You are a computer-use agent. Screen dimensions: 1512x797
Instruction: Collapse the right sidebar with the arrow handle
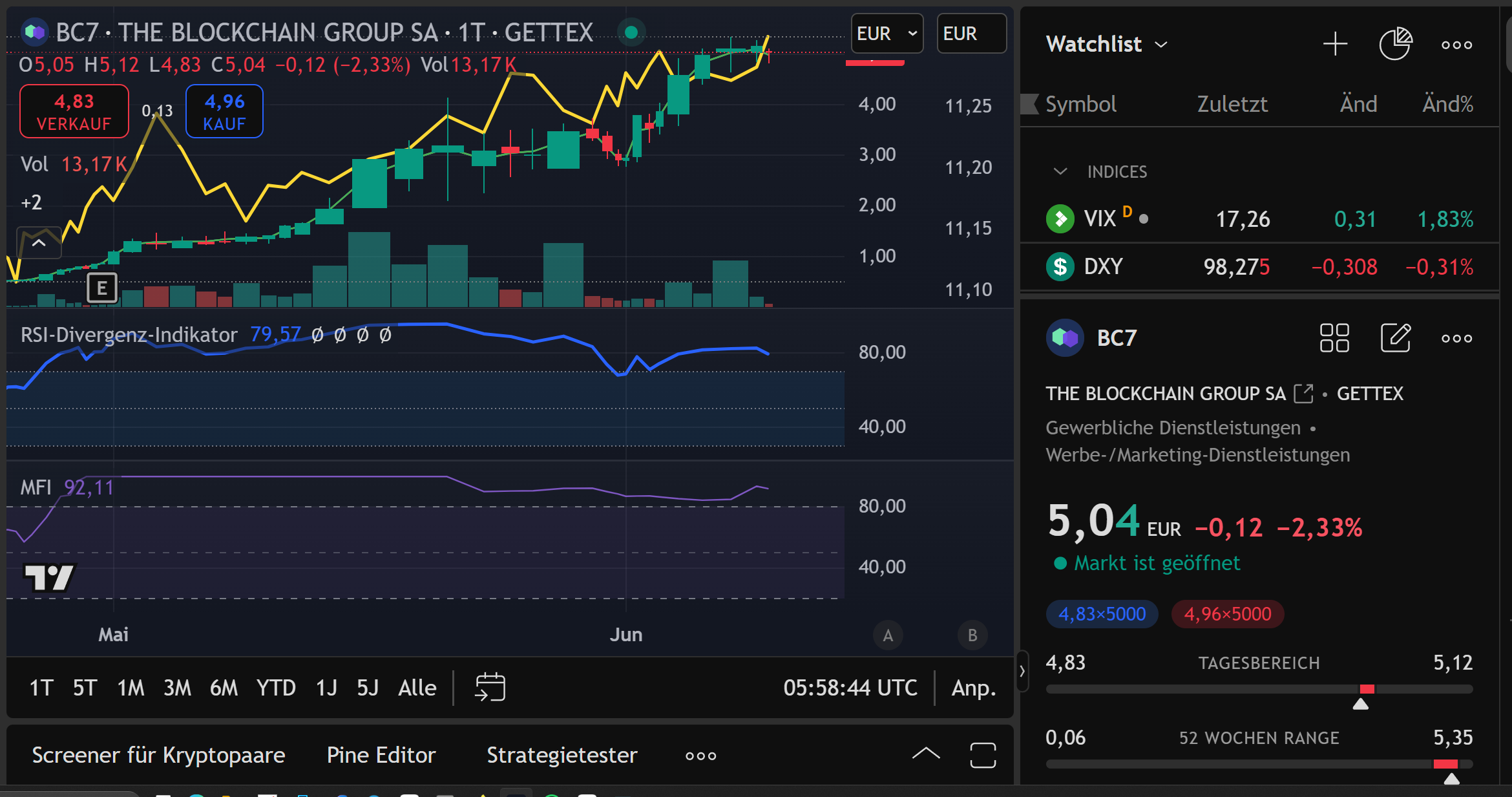coord(1022,671)
